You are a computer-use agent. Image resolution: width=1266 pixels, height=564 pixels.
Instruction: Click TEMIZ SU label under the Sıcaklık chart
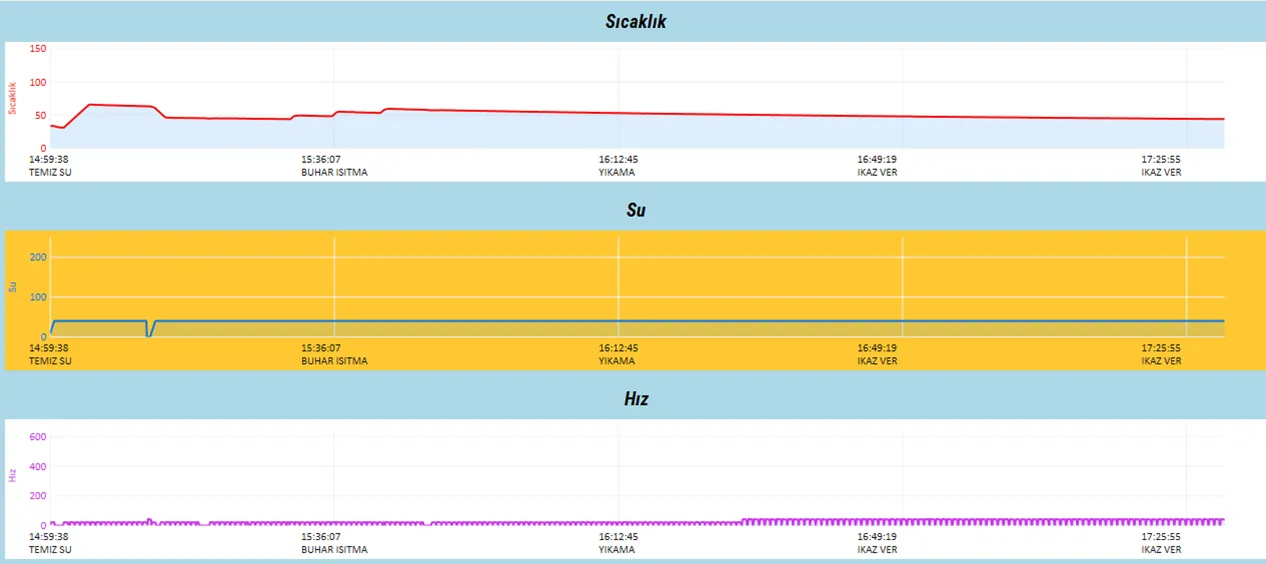pyautogui.click(x=50, y=172)
